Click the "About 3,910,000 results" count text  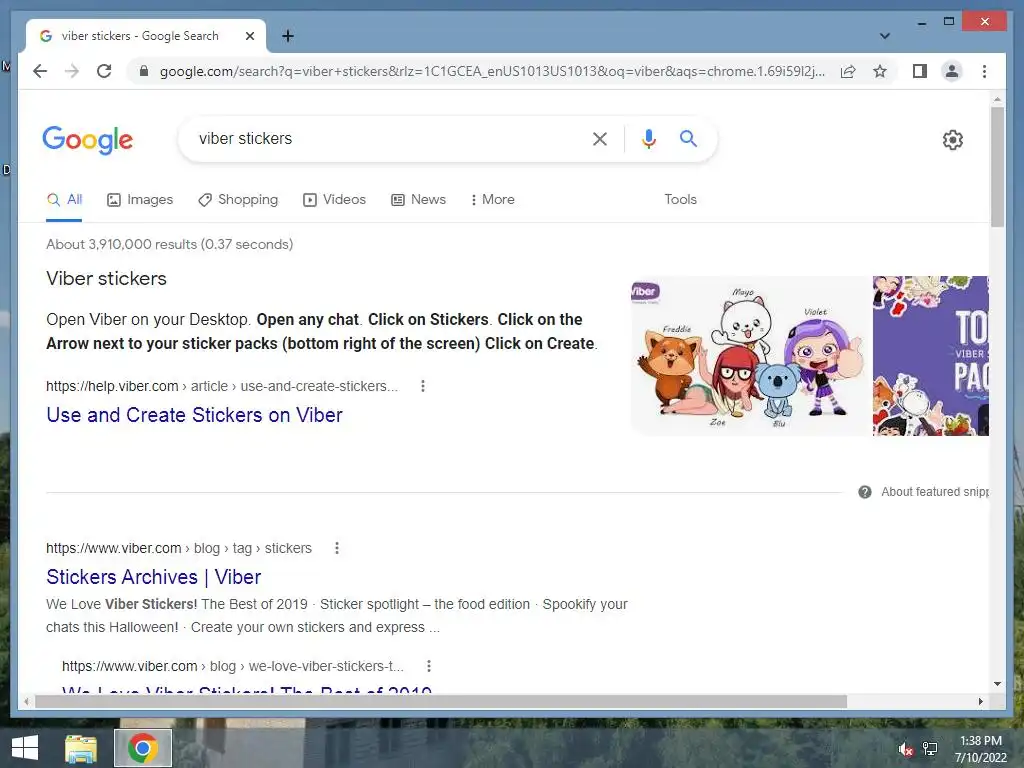tap(169, 244)
